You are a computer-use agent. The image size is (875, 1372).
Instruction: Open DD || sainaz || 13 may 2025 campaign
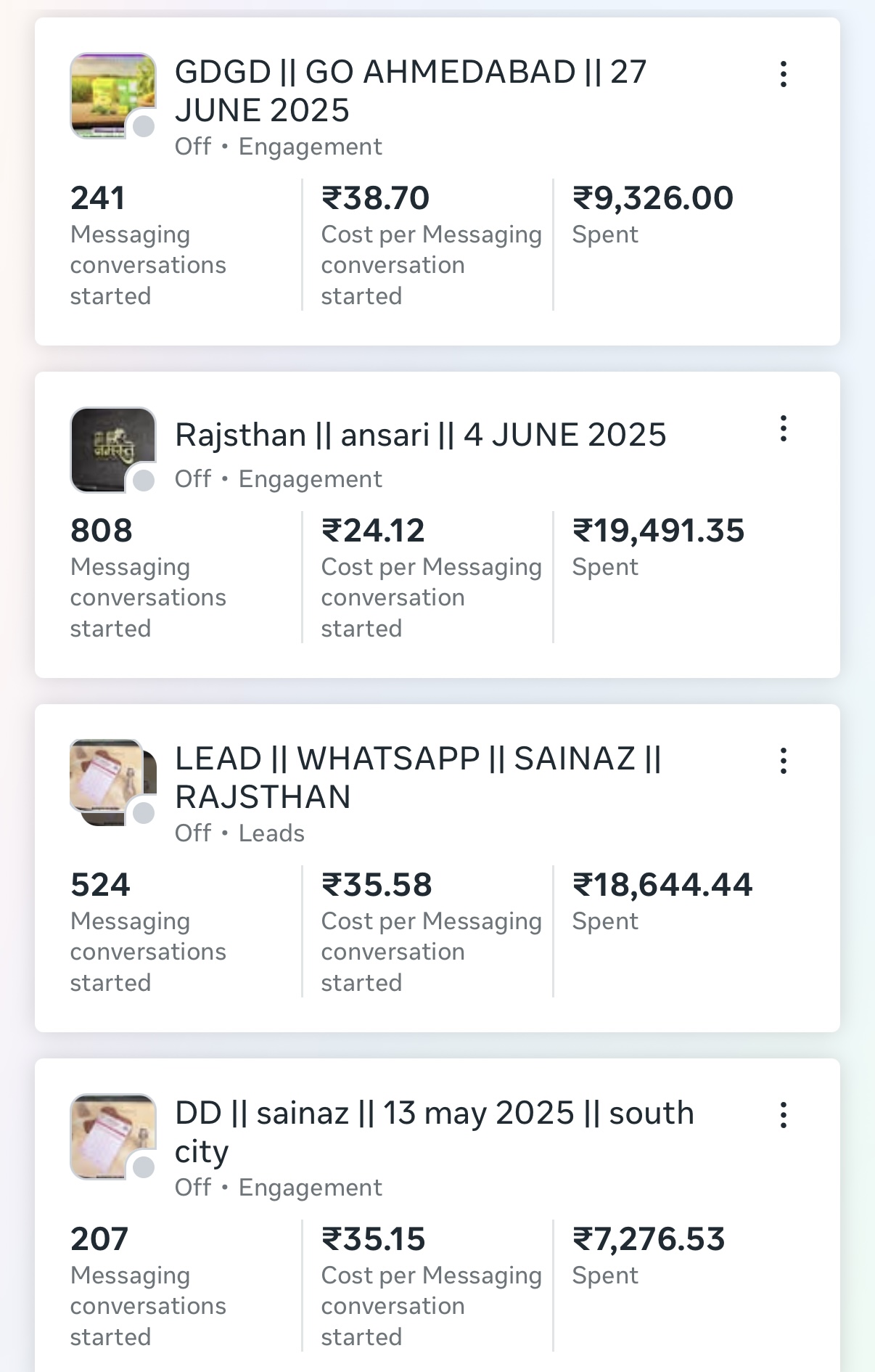click(434, 1132)
